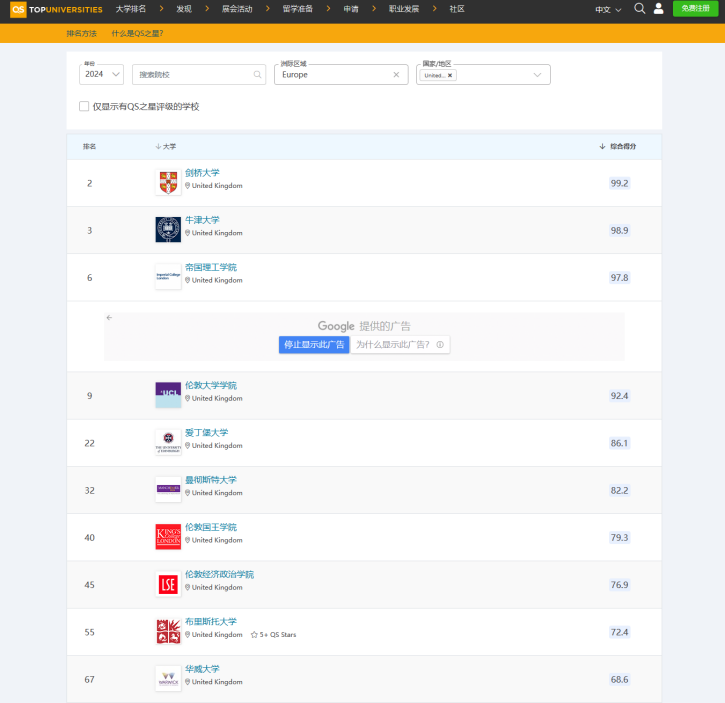Open the 社区 menu item
725x703 pixels.
(457, 9)
